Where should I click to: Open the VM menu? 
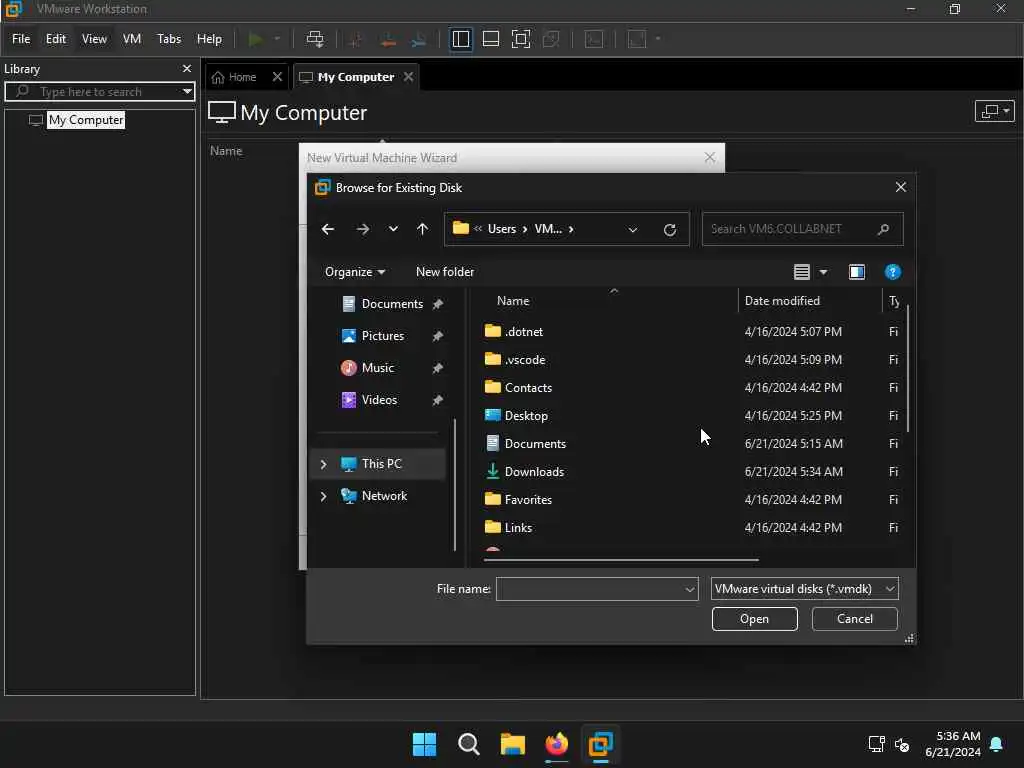pos(132,39)
